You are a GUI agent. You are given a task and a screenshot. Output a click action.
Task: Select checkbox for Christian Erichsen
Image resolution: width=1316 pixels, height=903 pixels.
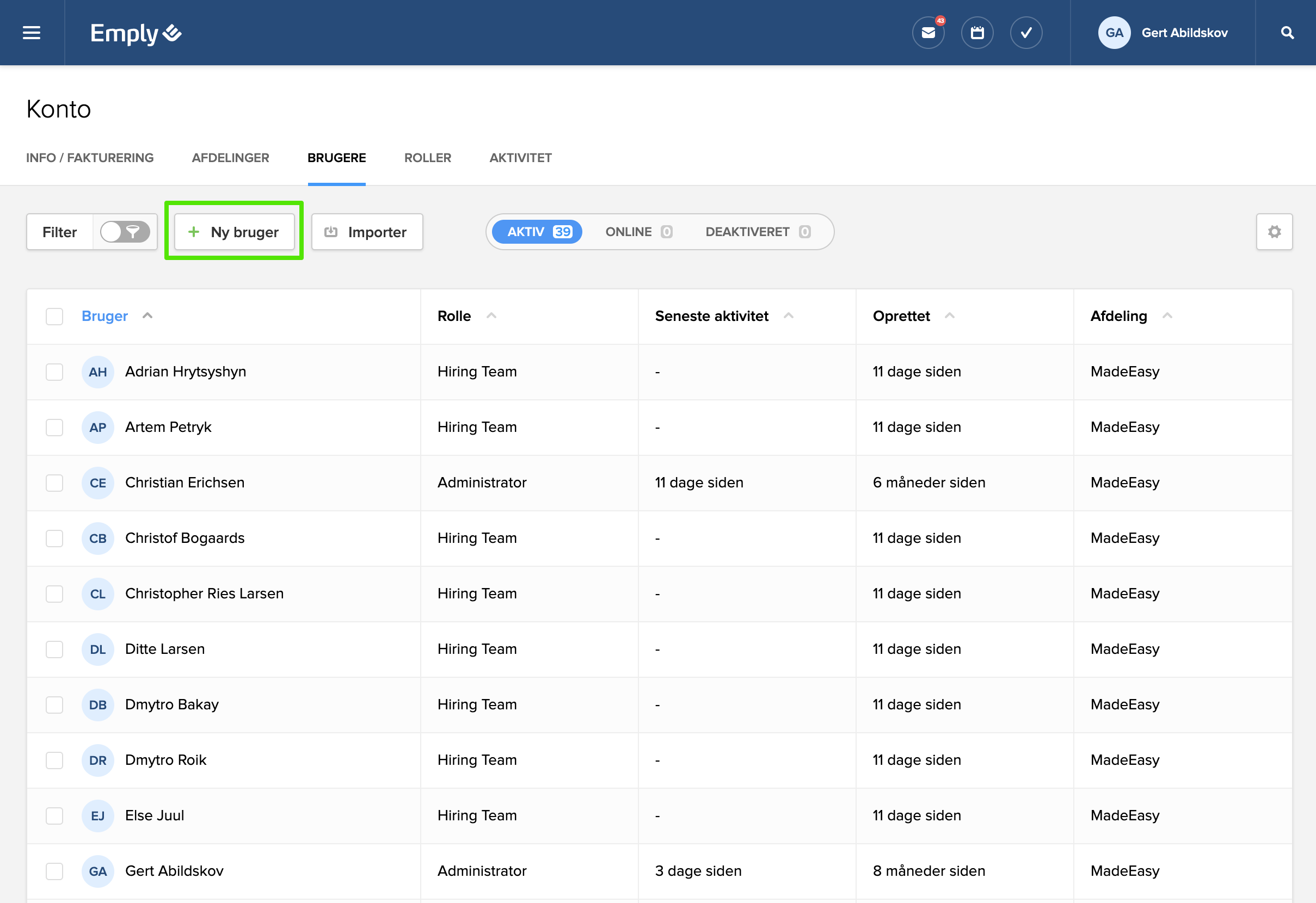click(54, 483)
